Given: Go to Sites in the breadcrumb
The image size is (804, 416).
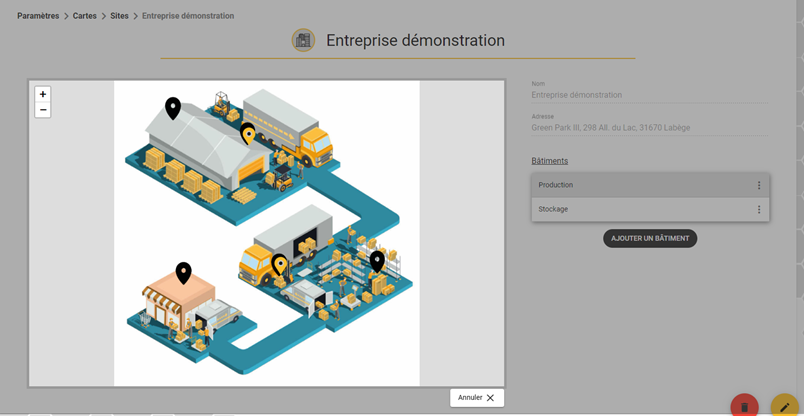Looking at the screenshot, I should (x=119, y=16).
